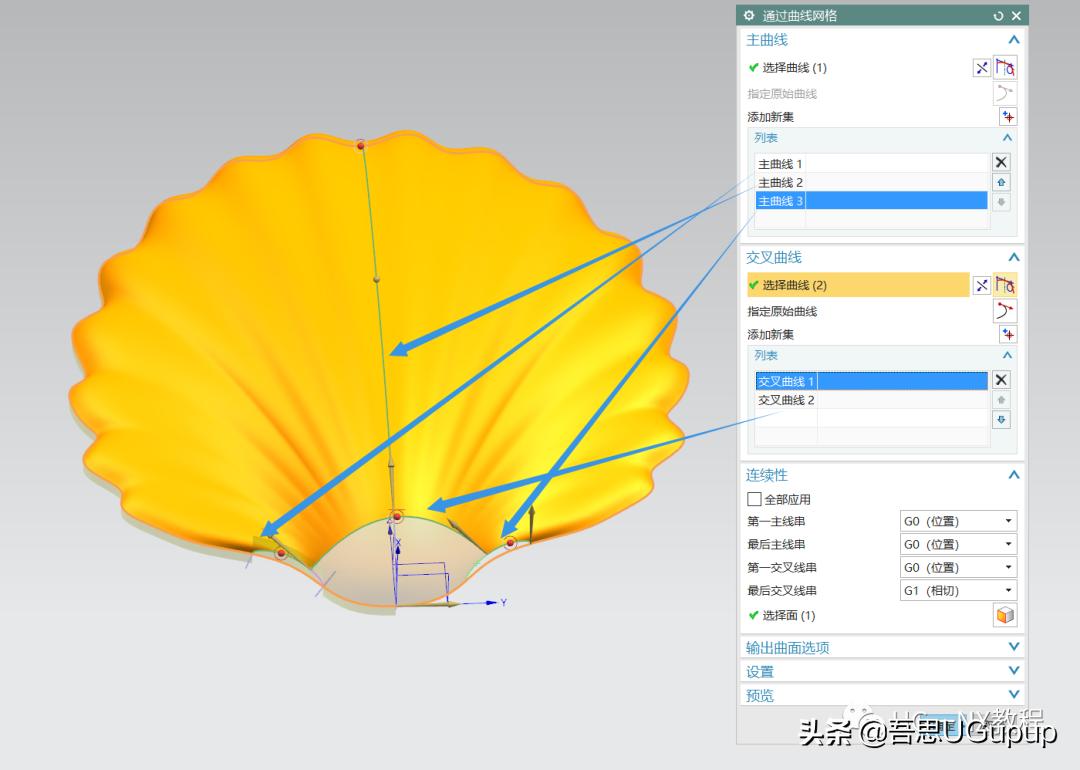Click 添加新集 icon under 主曲线
The width and height of the screenshot is (1080, 770).
[1007, 117]
